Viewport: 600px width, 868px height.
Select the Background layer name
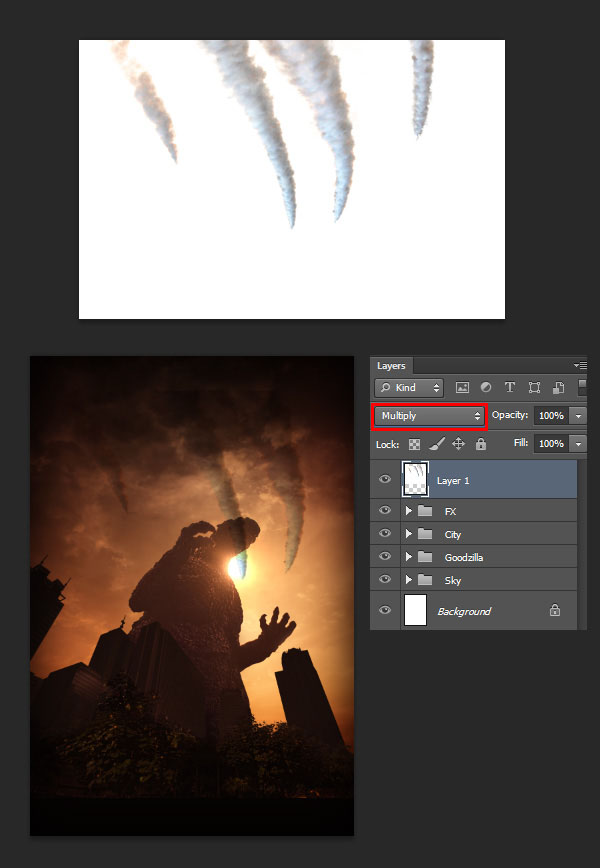click(x=464, y=611)
